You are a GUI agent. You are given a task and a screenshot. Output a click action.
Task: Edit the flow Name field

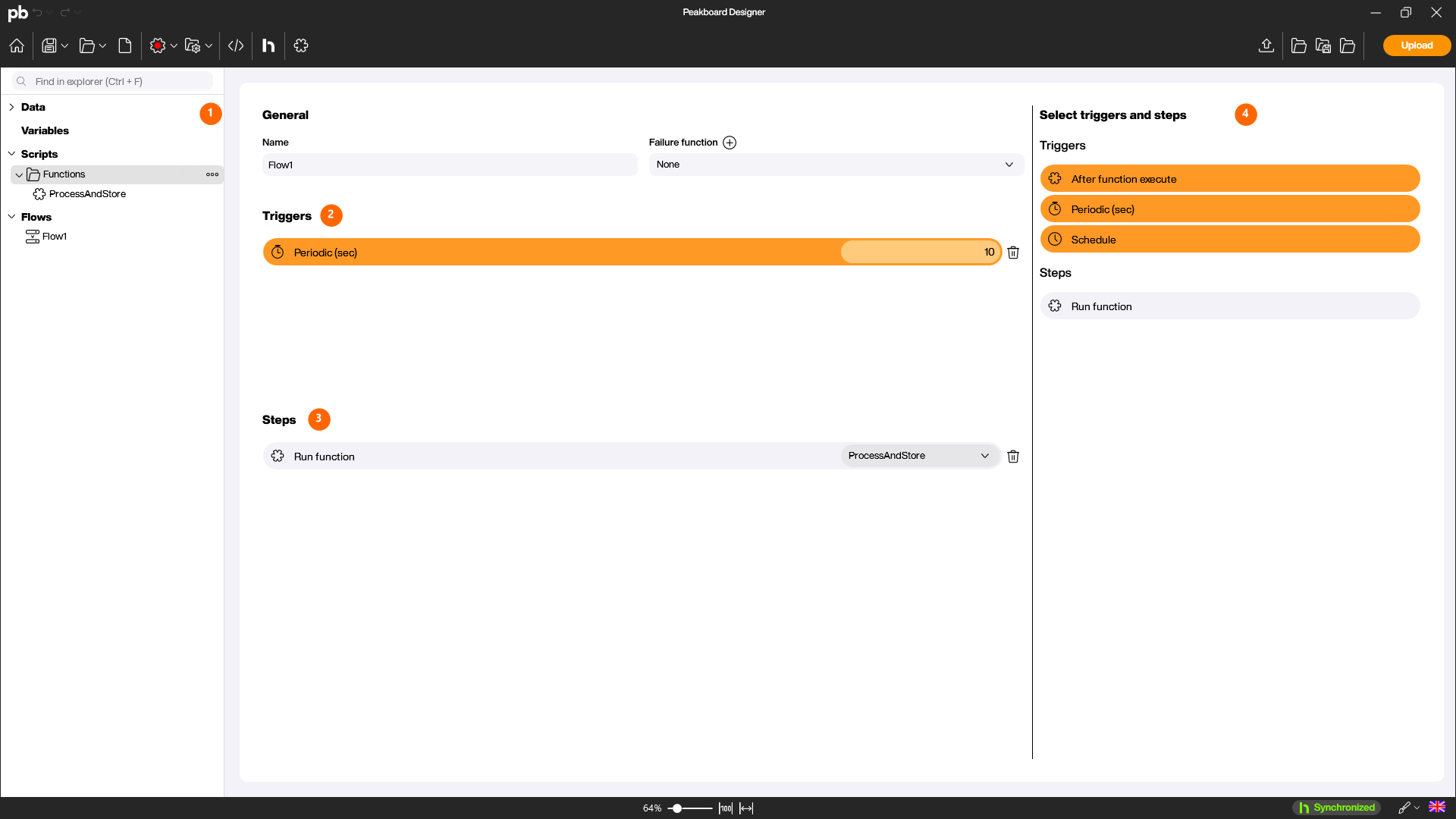pyautogui.click(x=450, y=165)
